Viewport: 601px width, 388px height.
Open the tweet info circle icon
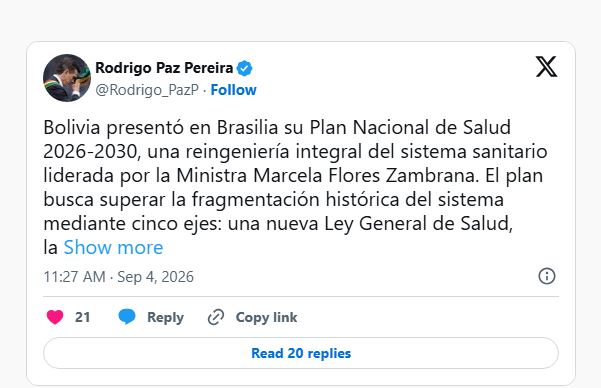click(547, 276)
